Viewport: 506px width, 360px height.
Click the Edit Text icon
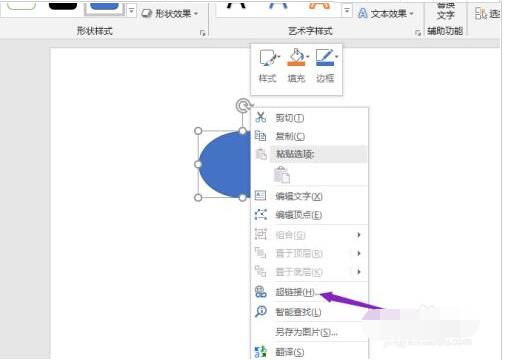260,196
